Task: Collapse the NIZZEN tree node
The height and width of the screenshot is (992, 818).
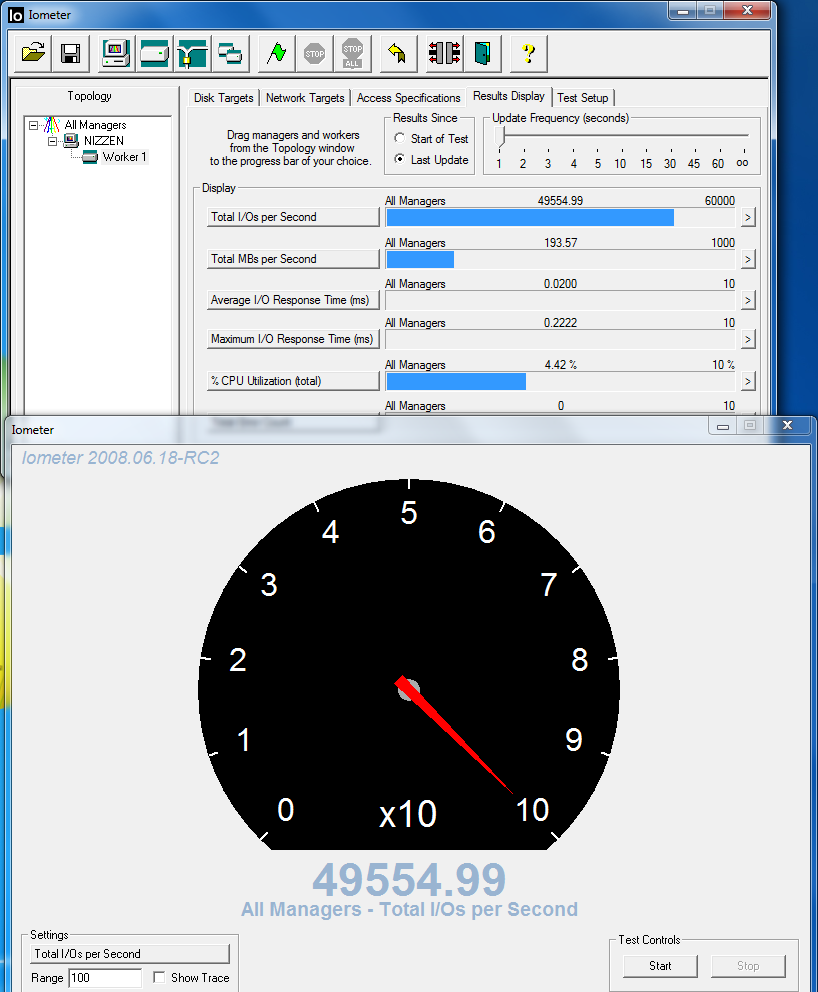Action: (x=53, y=141)
